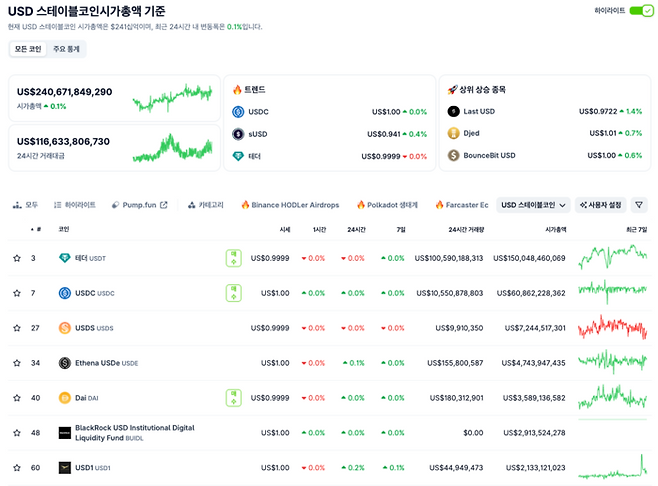Click the BlackRock BUIDL logo icon
This screenshot has width=658, height=486.
pos(65,433)
